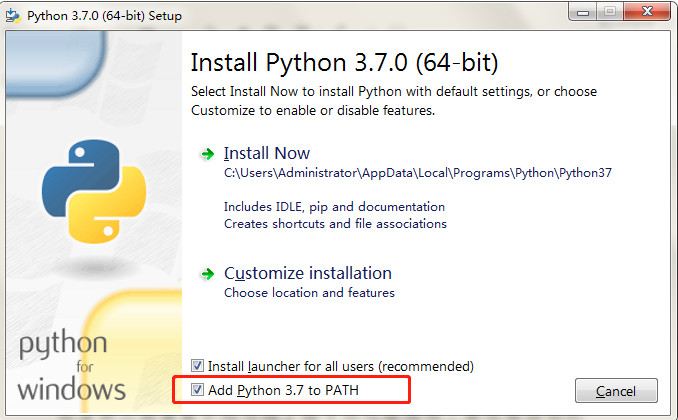The image size is (678, 420).
Task: Open Customize installation options
Action: [x=308, y=273]
